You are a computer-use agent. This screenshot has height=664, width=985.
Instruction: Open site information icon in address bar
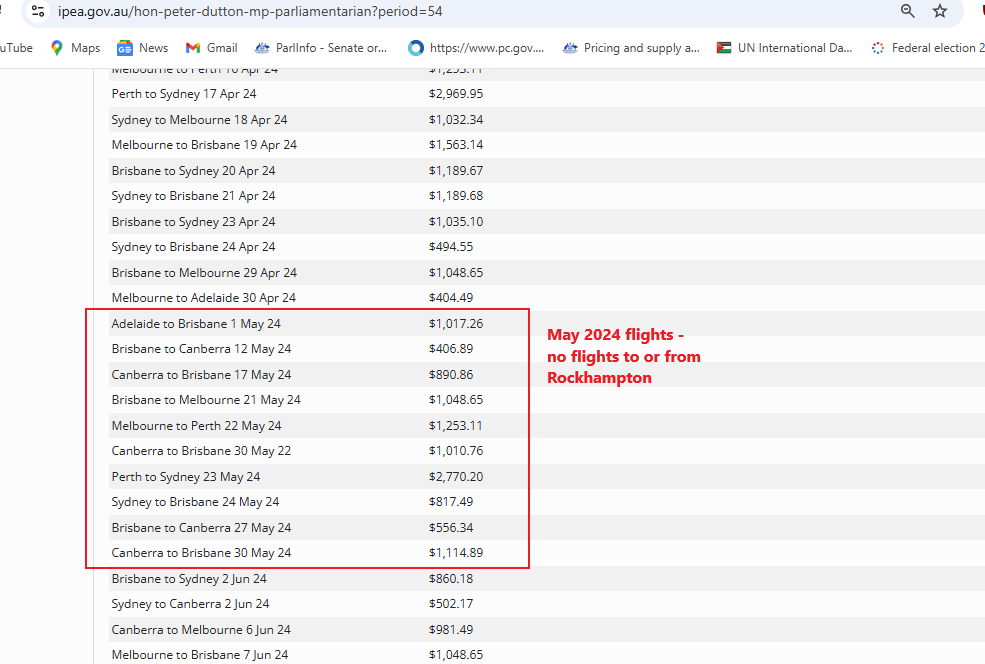coord(38,11)
